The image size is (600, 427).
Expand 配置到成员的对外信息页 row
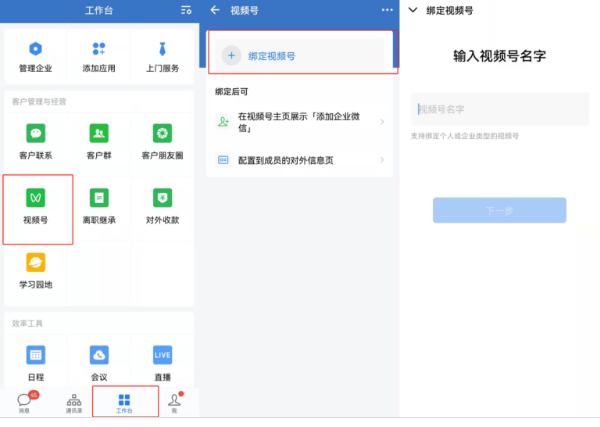pos(302,159)
